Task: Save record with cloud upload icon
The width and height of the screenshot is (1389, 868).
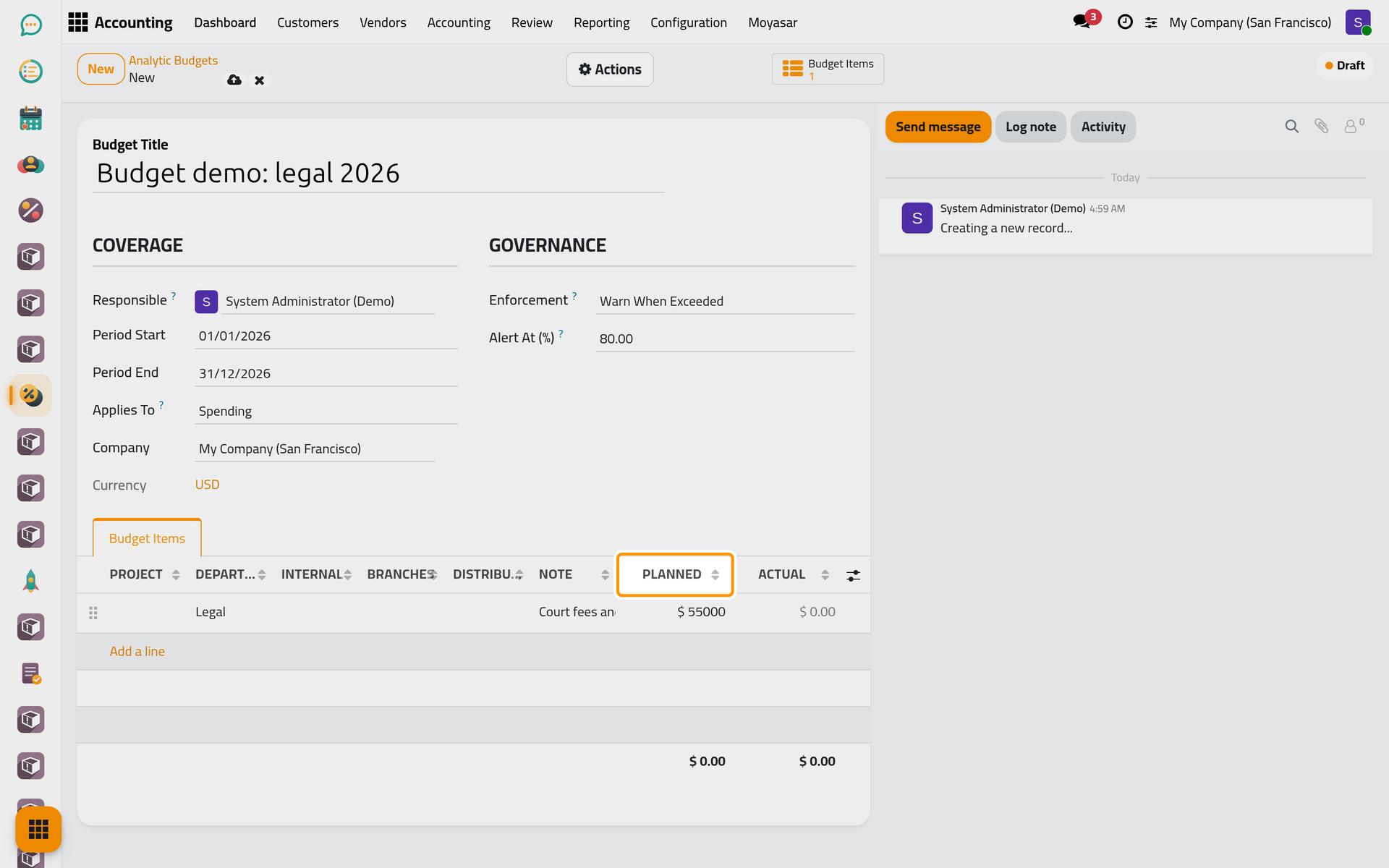Action: click(234, 80)
